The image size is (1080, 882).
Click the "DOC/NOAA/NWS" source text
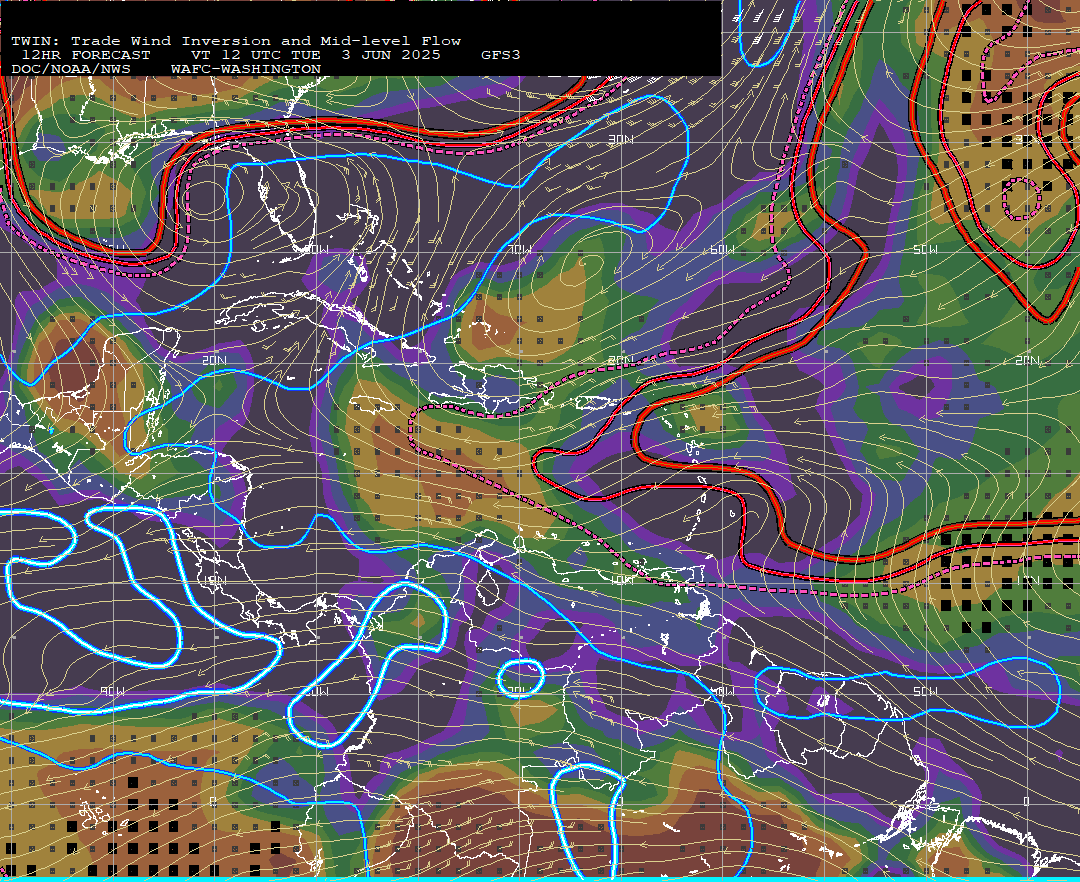[71, 70]
